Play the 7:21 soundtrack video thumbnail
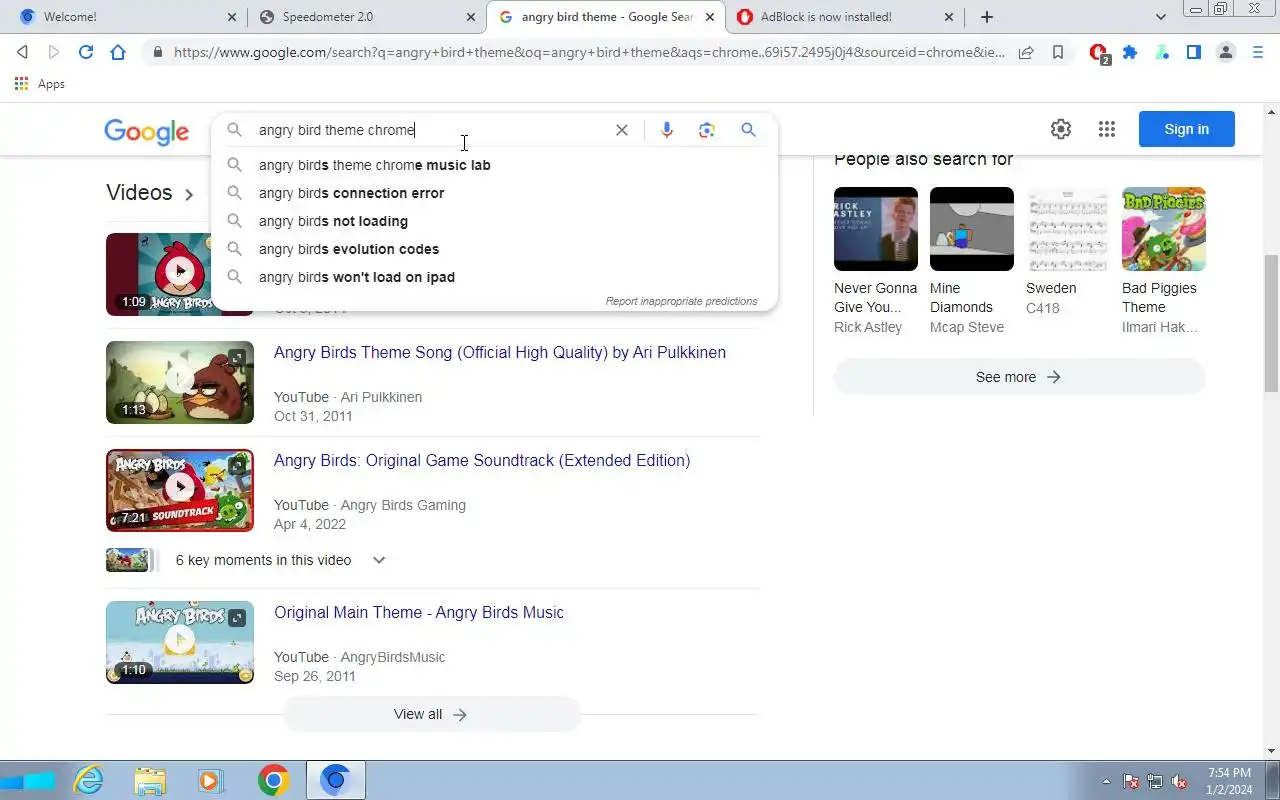Screen dimensions: 1280x800 click(180, 490)
